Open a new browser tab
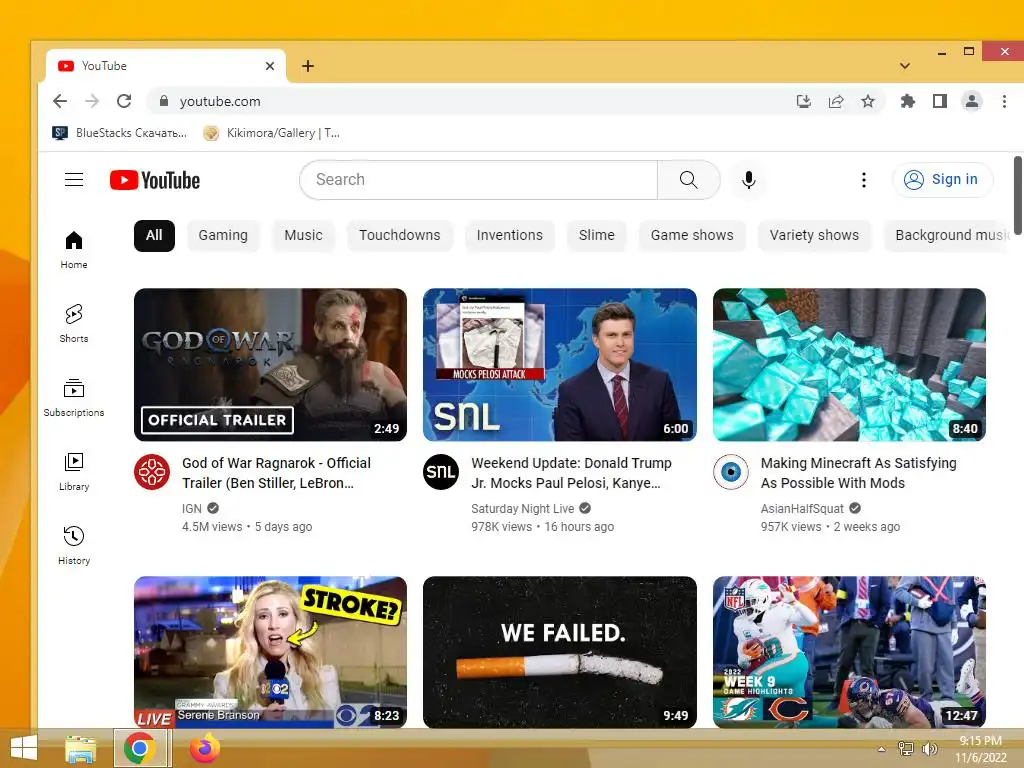 [x=308, y=66]
